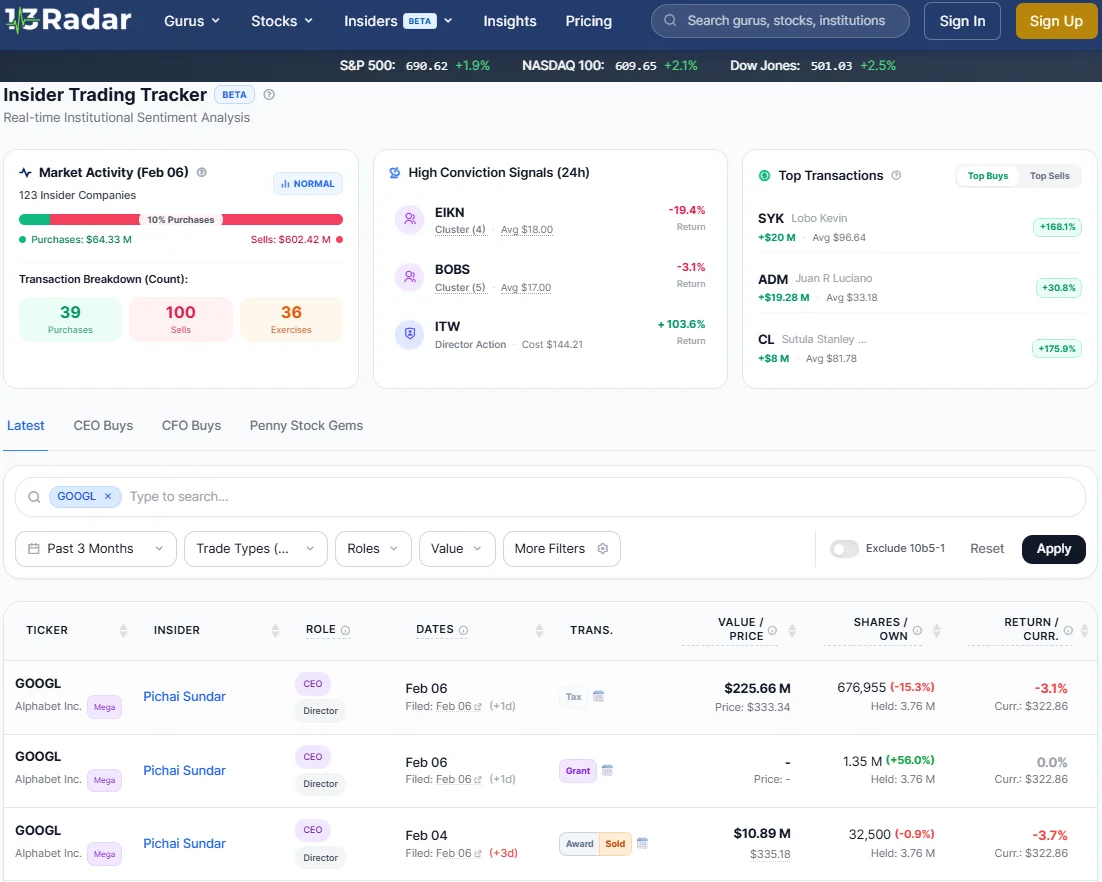
Task: Open the Roles filter dropdown
Action: [373, 548]
